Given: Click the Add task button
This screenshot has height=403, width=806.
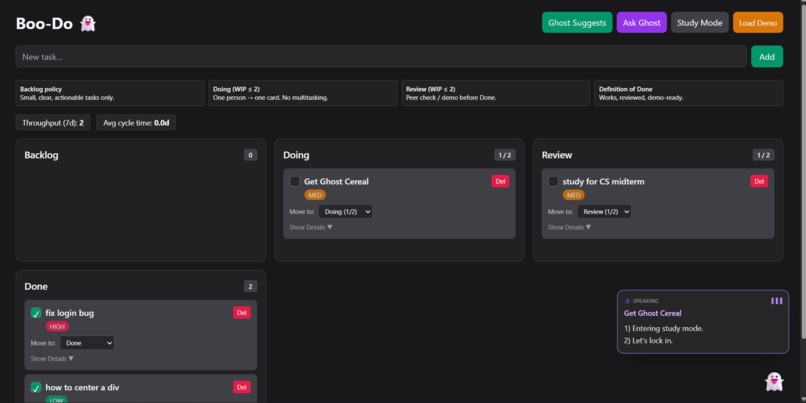Looking at the screenshot, I should click(x=767, y=57).
